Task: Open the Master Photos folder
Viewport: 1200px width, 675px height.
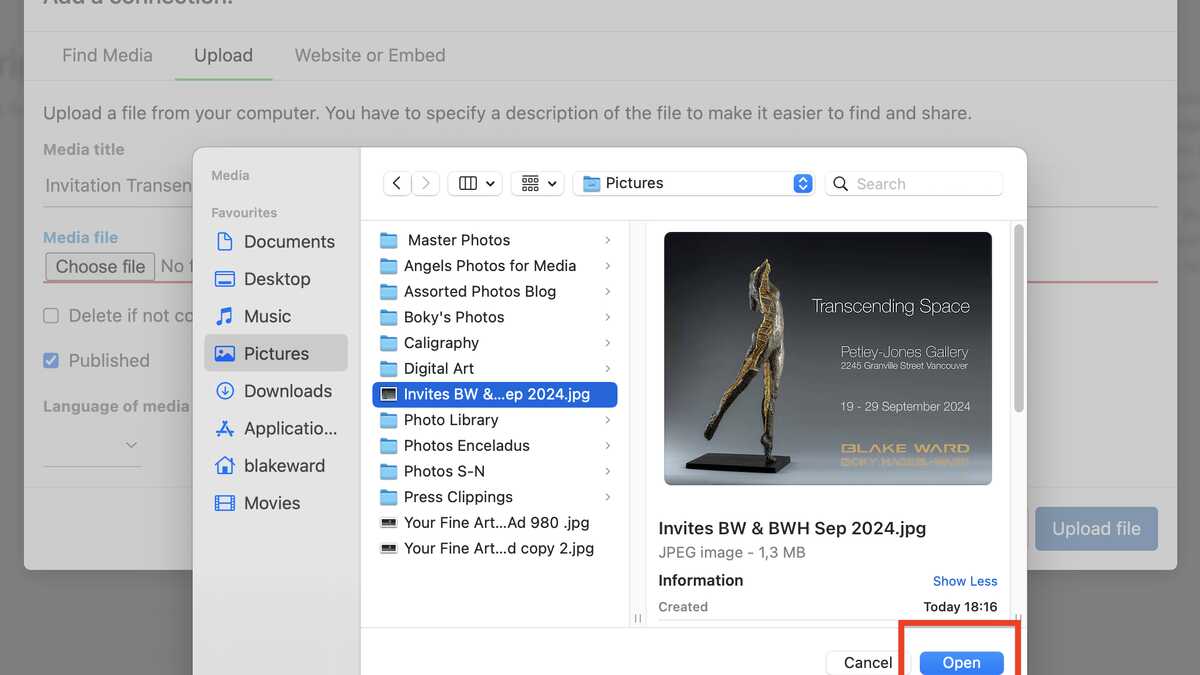Action: point(495,240)
